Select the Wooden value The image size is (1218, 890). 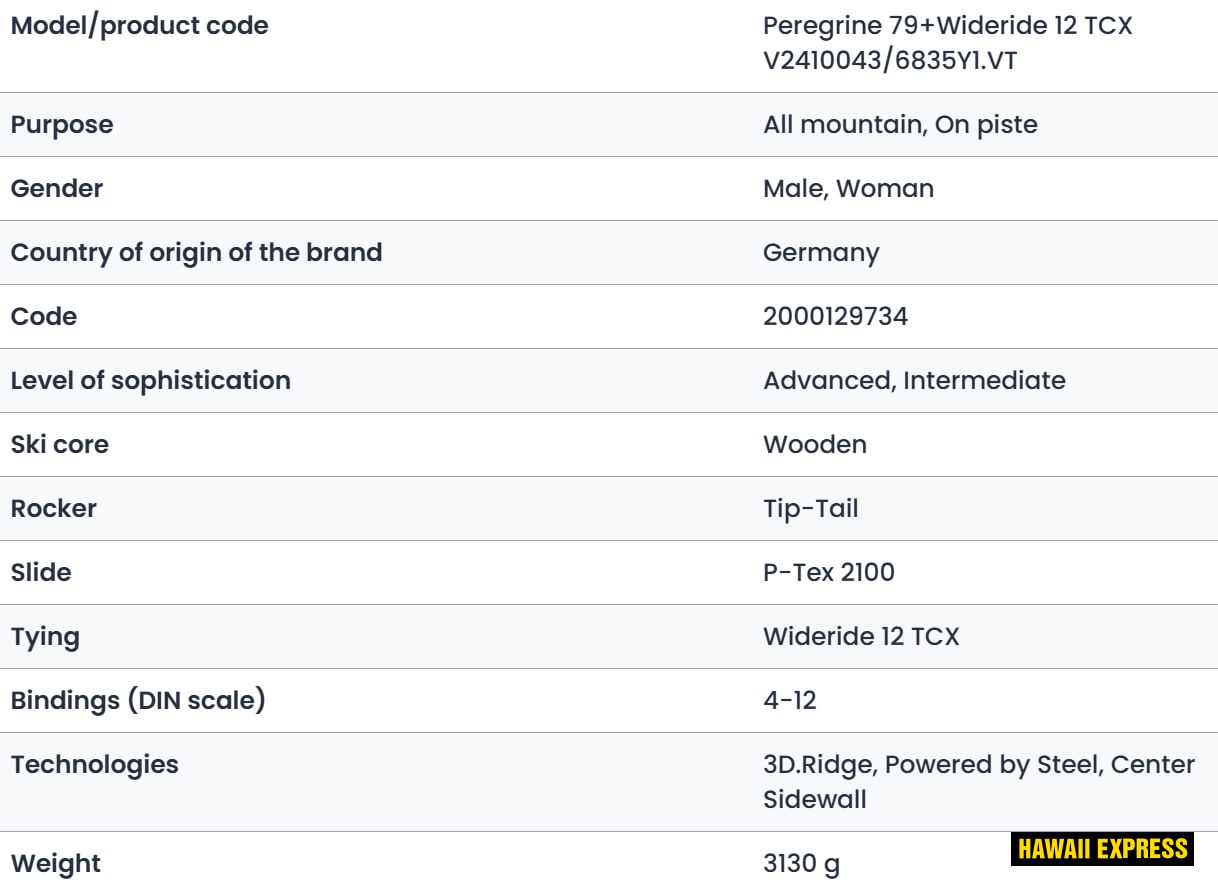coord(815,445)
